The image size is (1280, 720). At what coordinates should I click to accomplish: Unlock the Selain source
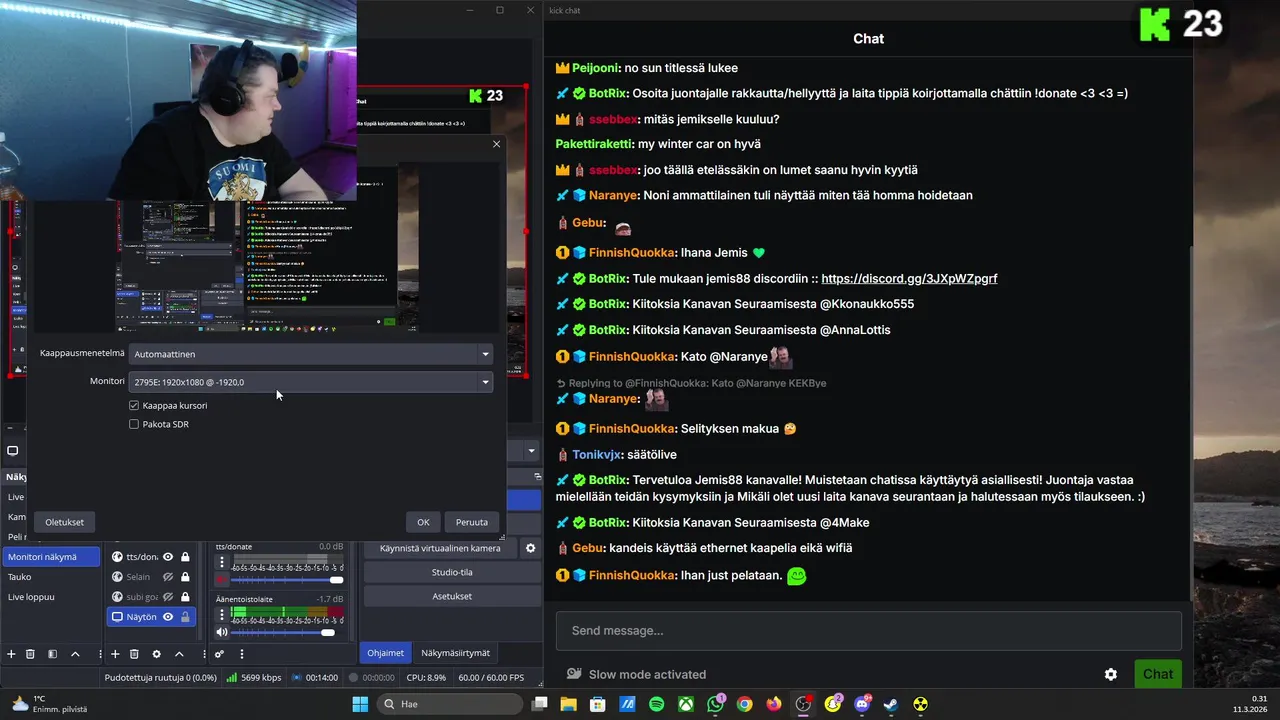[x=185, y=577]
